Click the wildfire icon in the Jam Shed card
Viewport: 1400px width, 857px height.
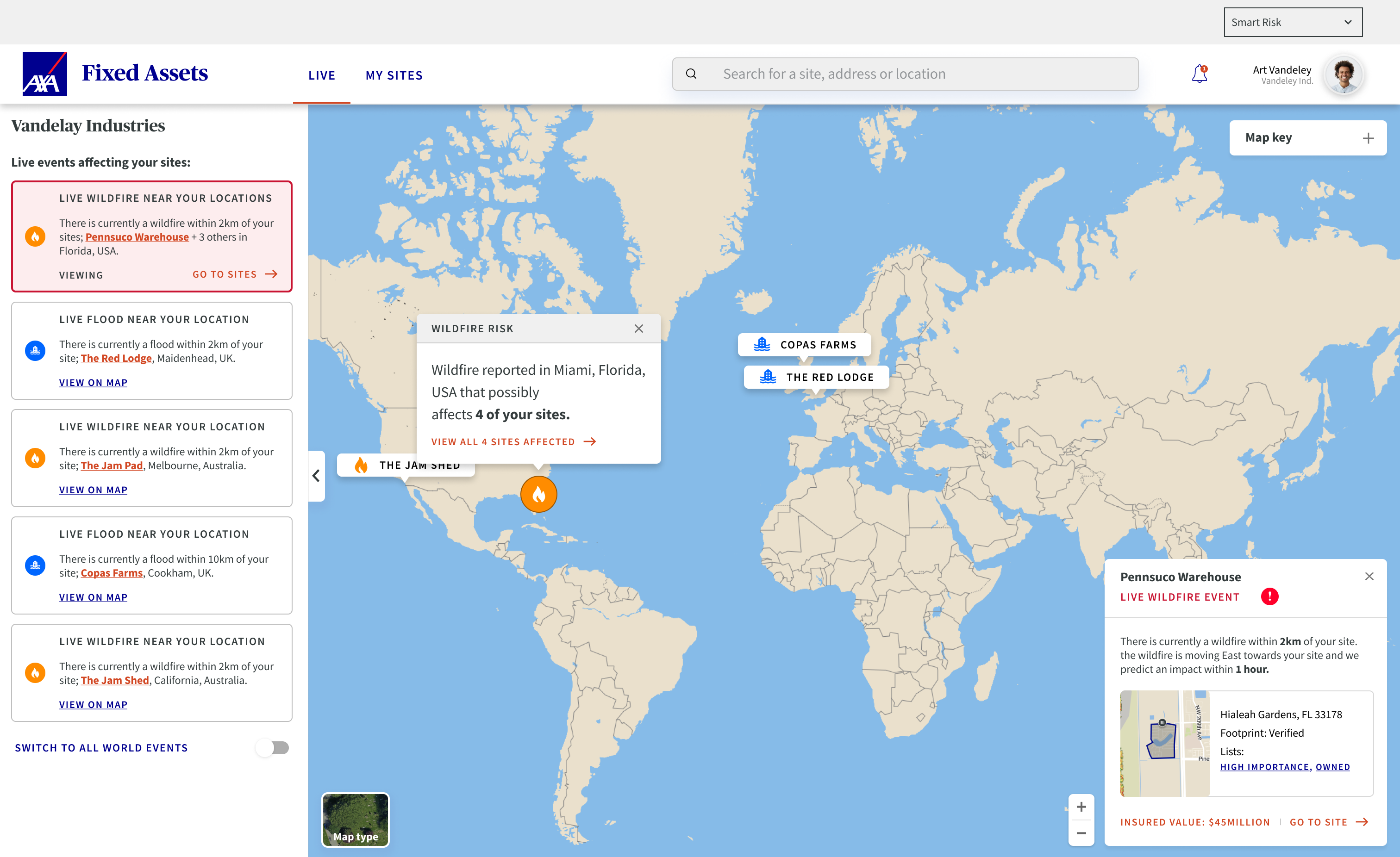point(35,673)
